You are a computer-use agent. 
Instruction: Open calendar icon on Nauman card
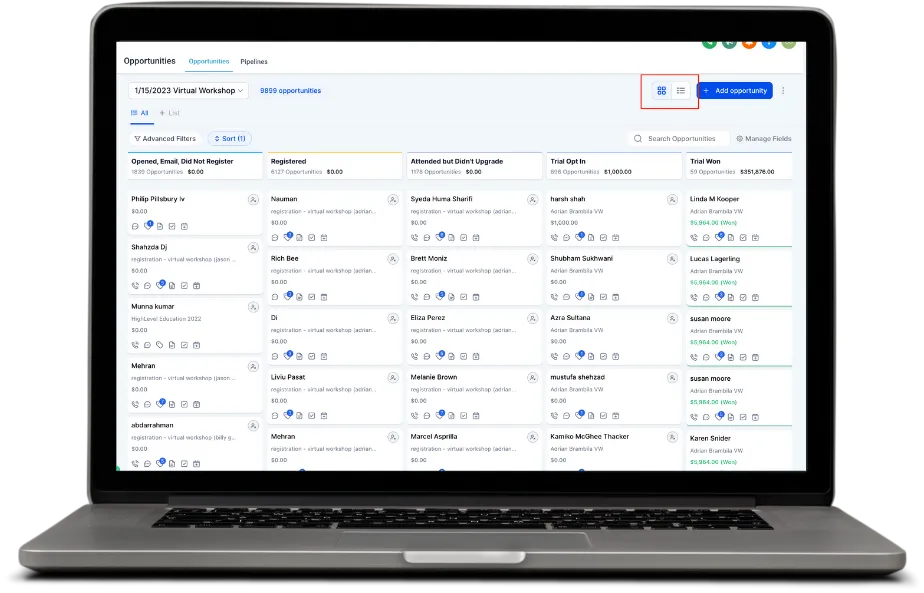(x=324, y=238)
